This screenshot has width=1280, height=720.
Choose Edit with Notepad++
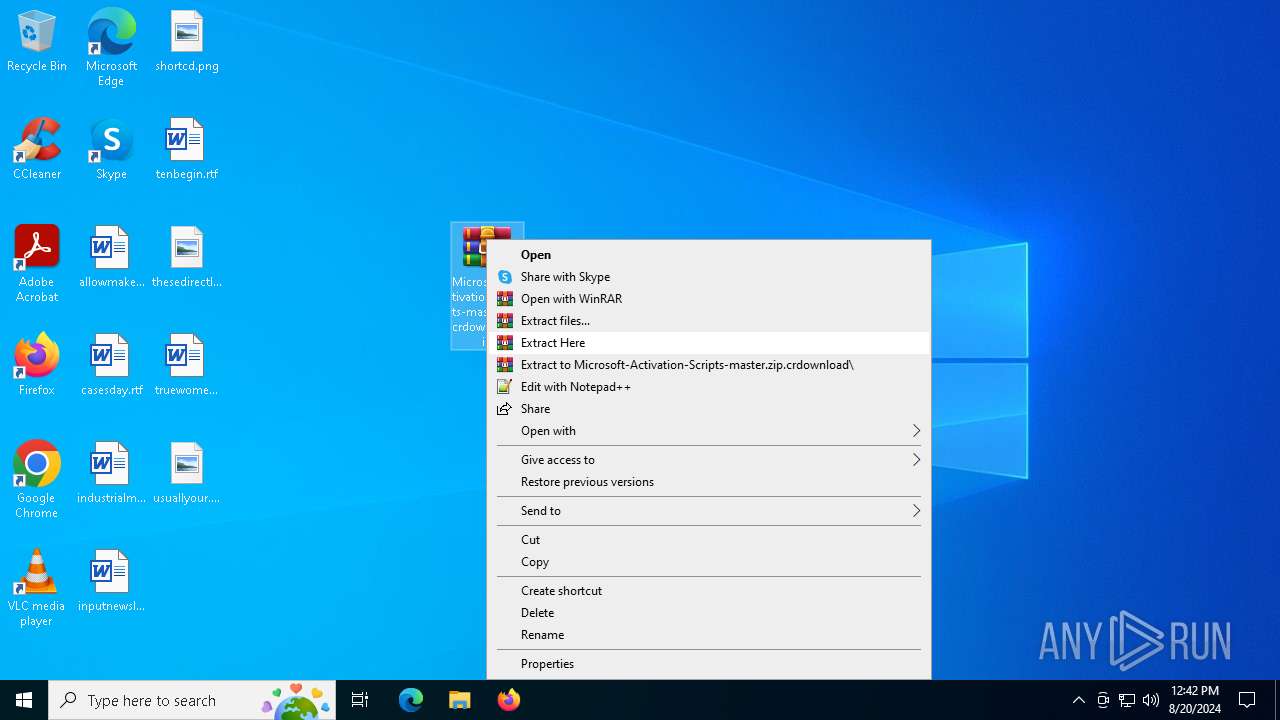point(708,387)
